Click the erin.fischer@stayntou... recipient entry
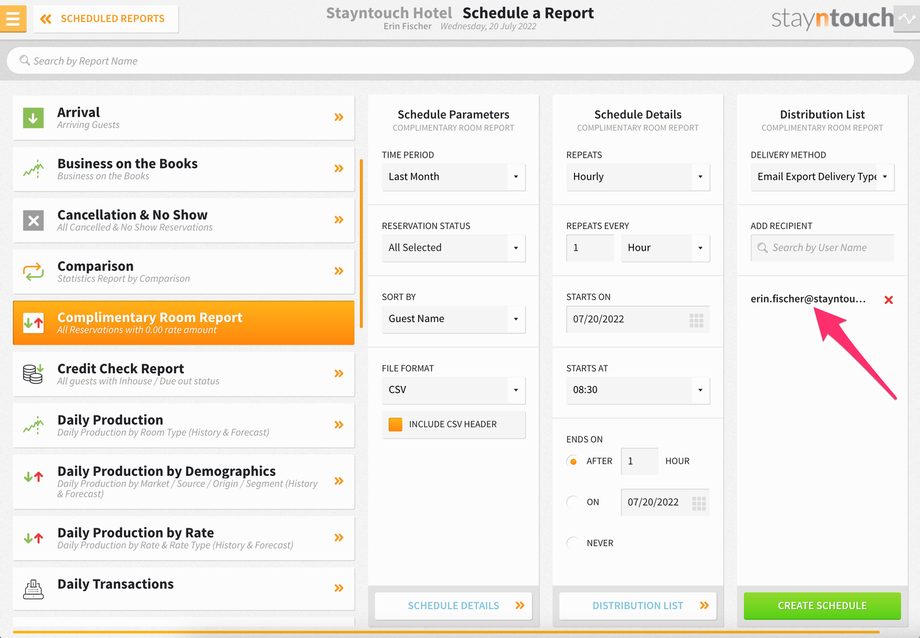The height and width of the screenshot is (638, 920). tap(808, 299)
